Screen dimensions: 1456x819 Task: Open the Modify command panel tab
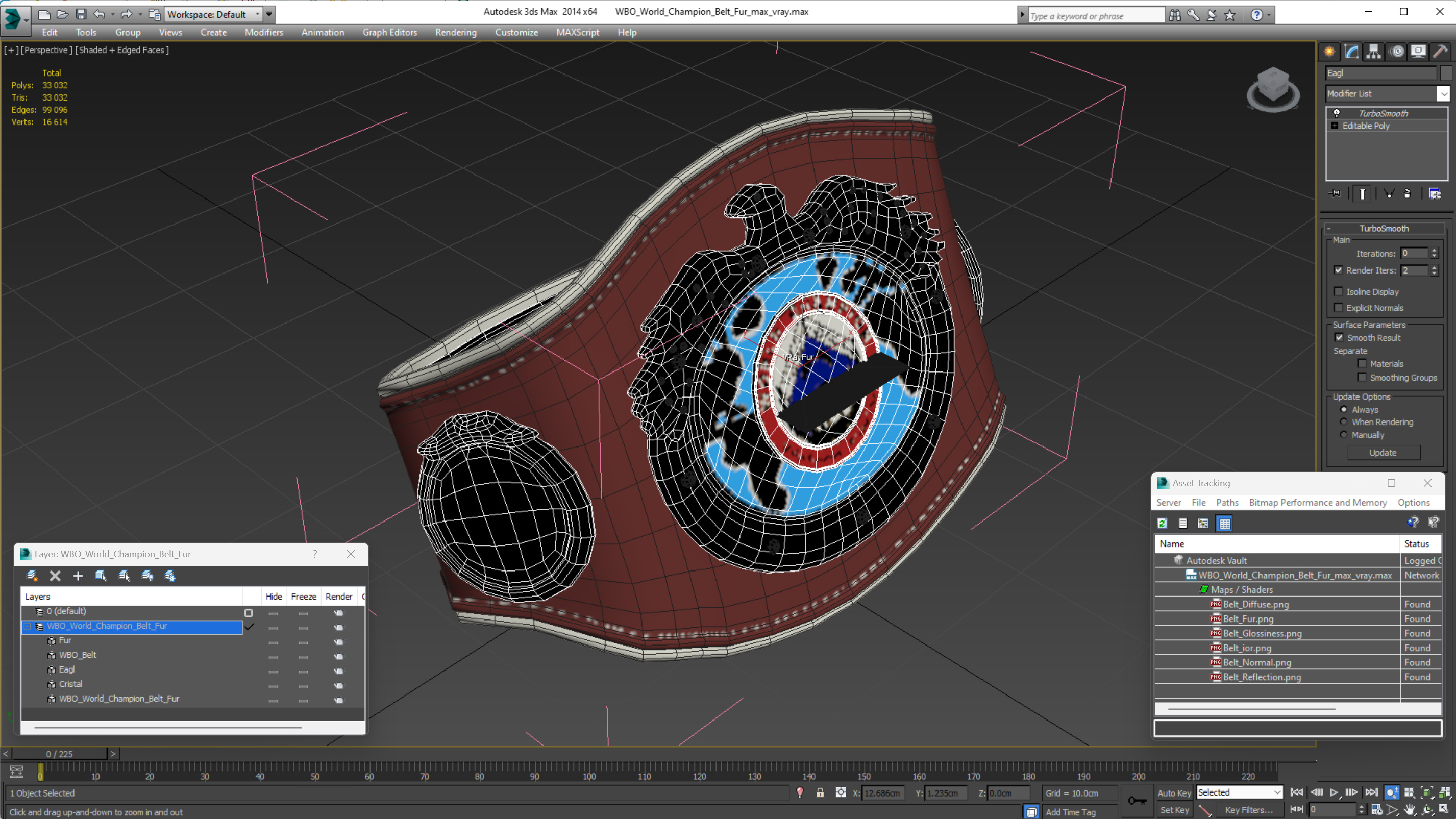click(x=1351, y=52)
